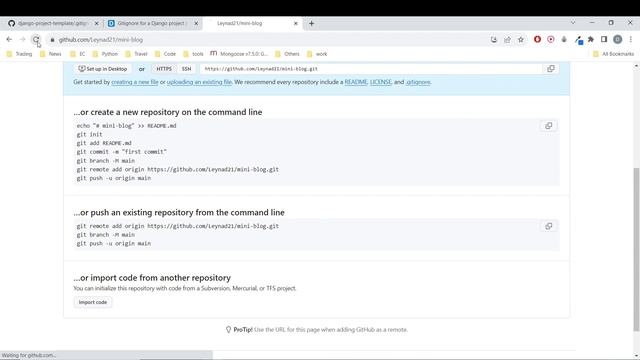Open the Others bookmarks folder
640x360 pixels.
(287, 54)
